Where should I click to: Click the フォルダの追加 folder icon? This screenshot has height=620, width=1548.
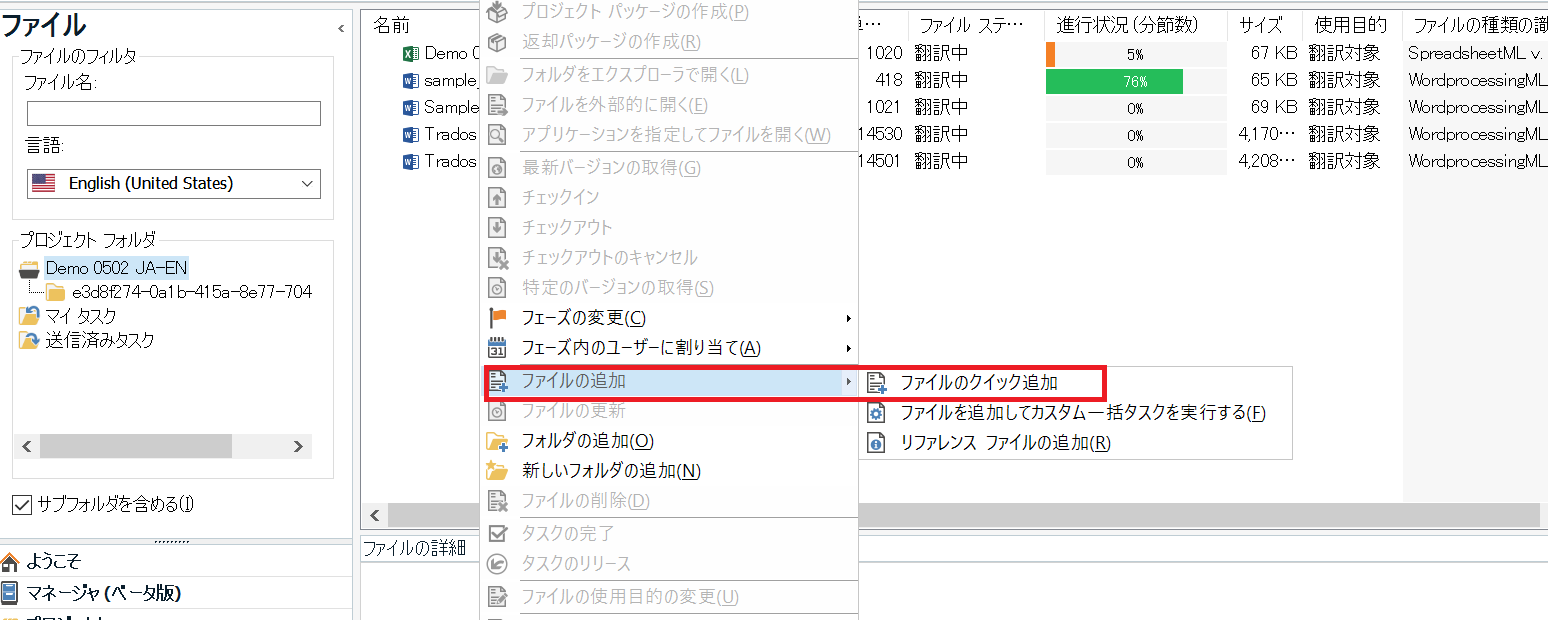tap(497, 441)
